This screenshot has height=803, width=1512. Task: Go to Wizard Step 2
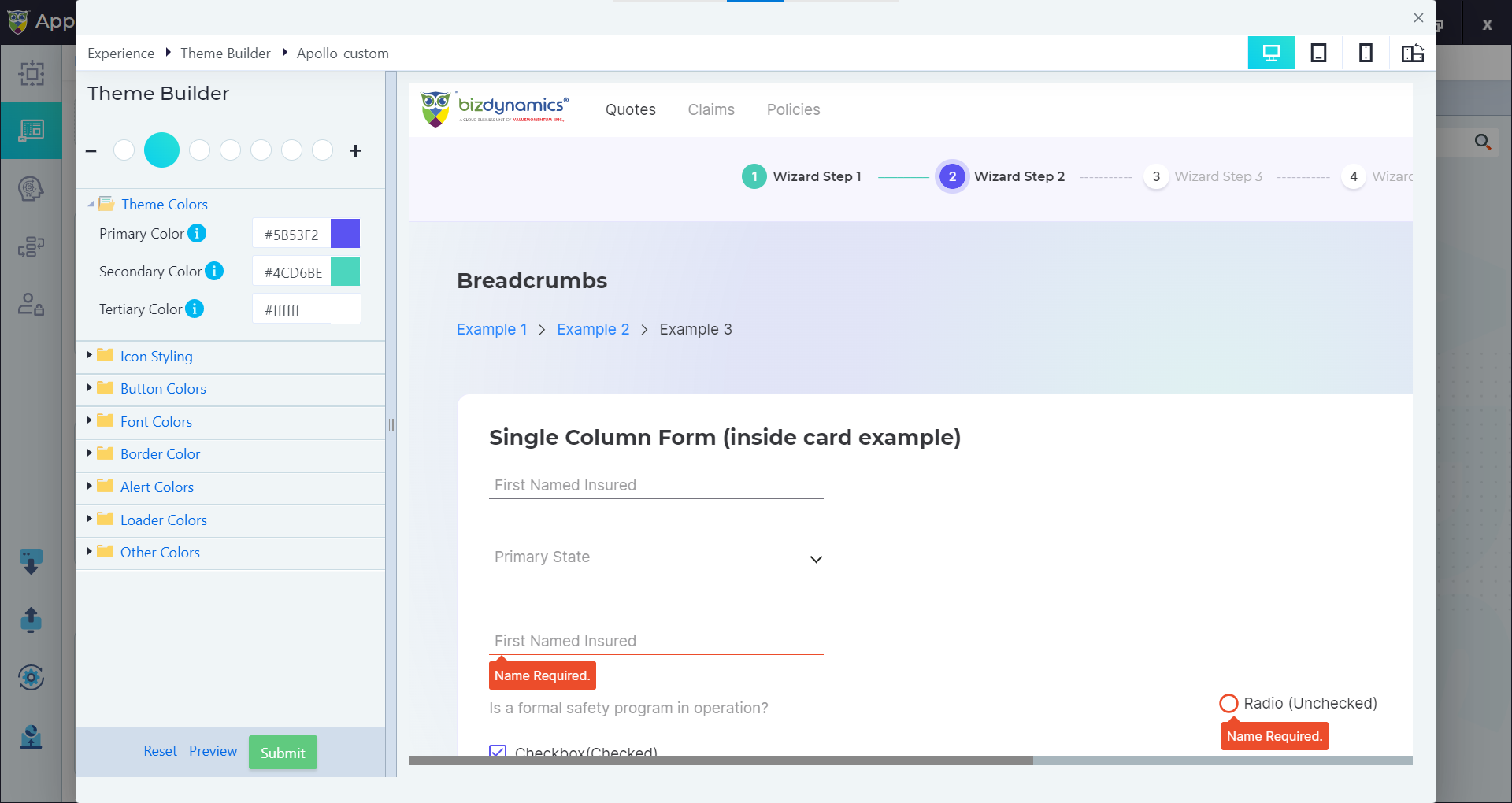(1001, 176)
